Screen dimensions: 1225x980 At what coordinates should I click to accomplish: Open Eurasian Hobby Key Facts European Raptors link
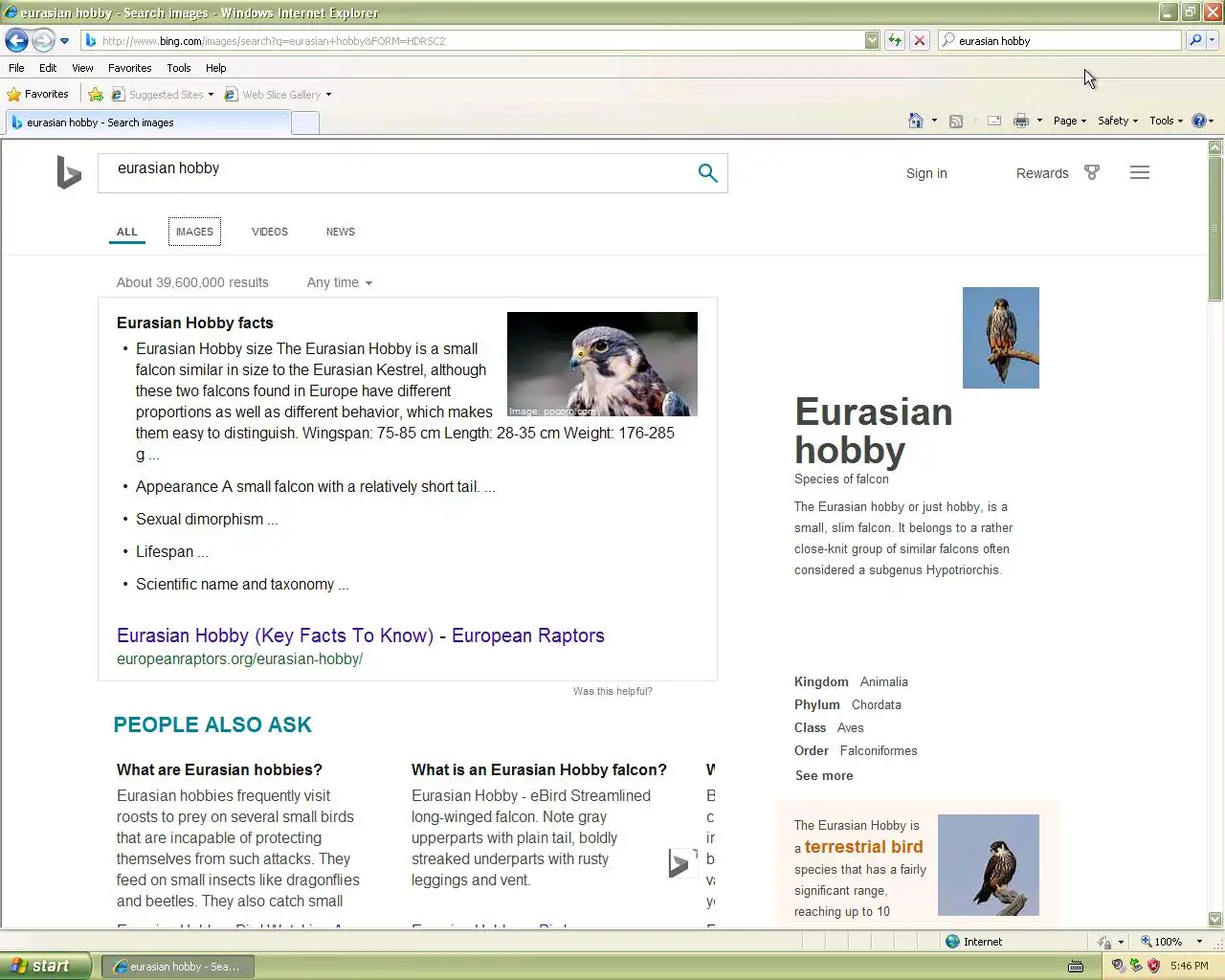pos(361,635)
